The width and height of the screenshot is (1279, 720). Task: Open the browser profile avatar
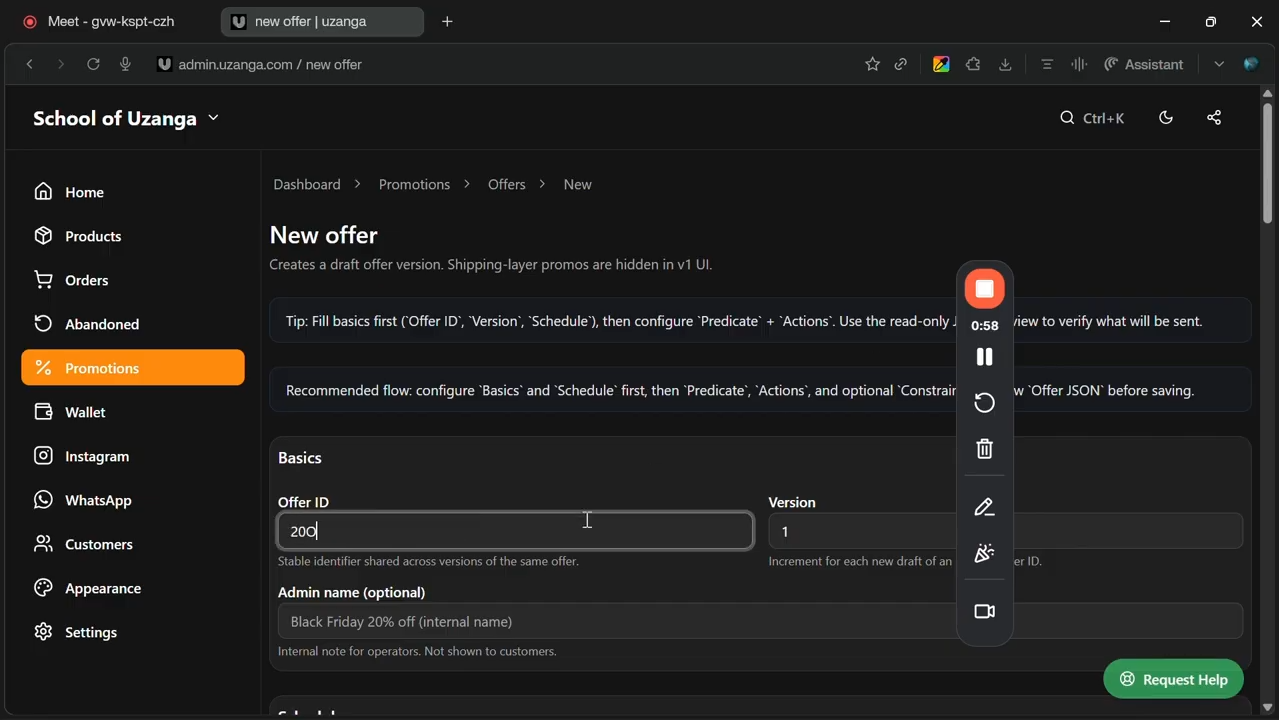(x=1251, y=64)
